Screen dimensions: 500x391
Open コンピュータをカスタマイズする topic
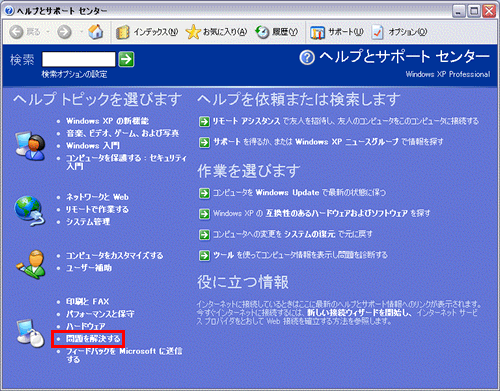point(114,256)
